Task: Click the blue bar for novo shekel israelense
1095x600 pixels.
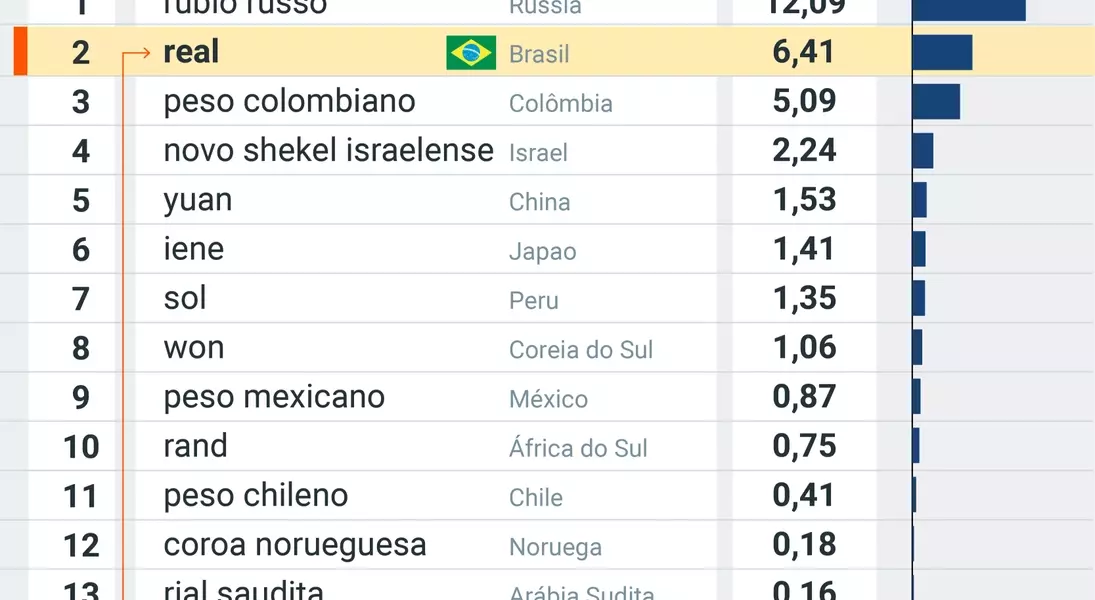Action: click(x=923, y=151)
